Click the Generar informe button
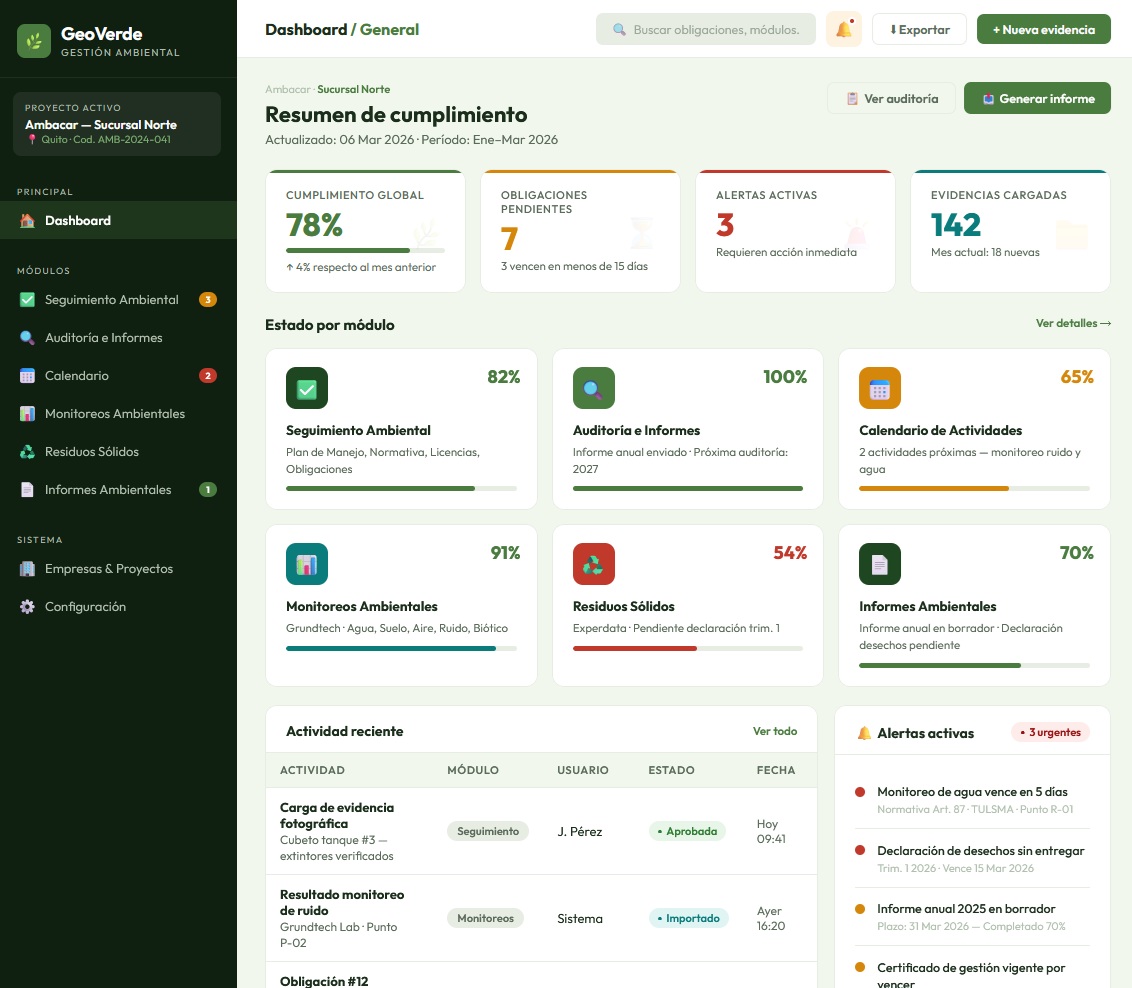This screenshot has width=1132, height=988. coord(1037,99)
